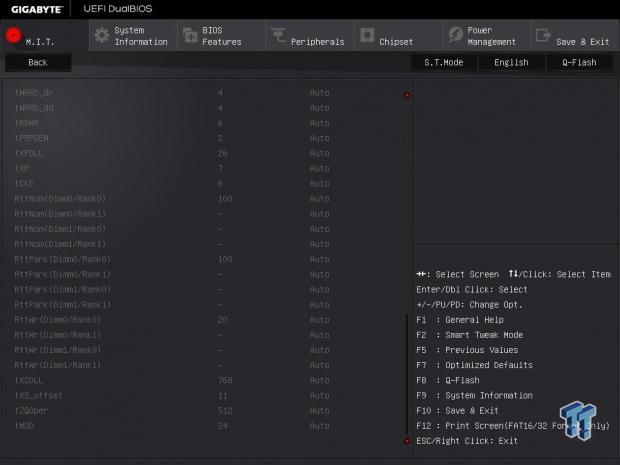Open Auto setting for RttWr(Dimm0/Rank0)
Viewport: 620px width, 465px height.
(319, 320)
